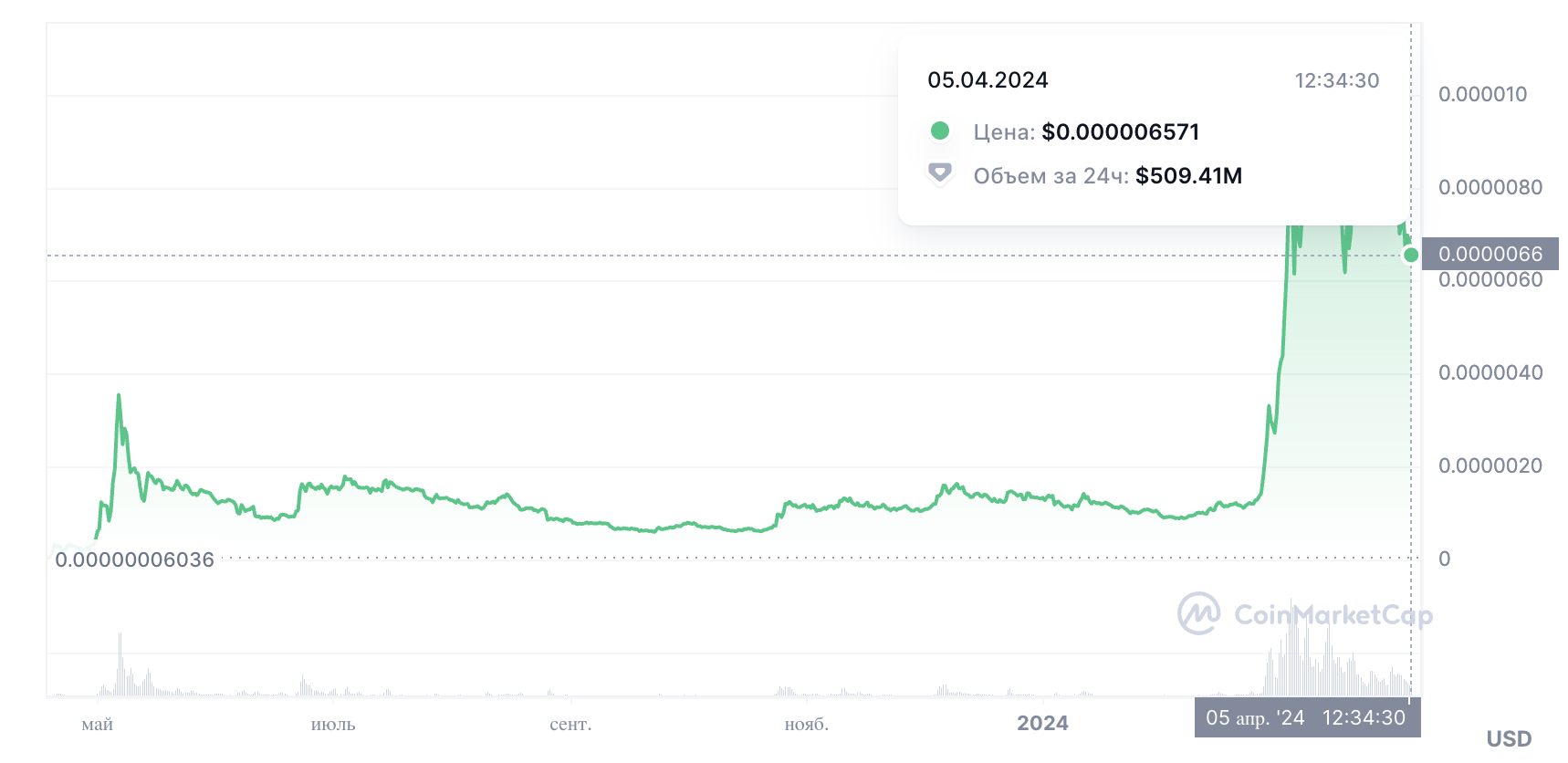Click the 24h volume value '$509.41M'
This screenshot has height=763, width=1568.
pos(1188,176)
